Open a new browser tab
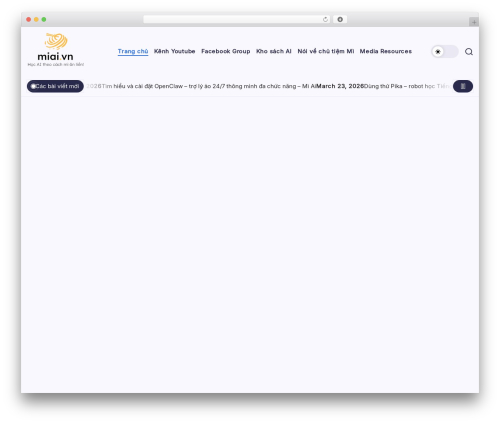The height and width of the screenshot is (423, 500). click(x=474, y=22)
